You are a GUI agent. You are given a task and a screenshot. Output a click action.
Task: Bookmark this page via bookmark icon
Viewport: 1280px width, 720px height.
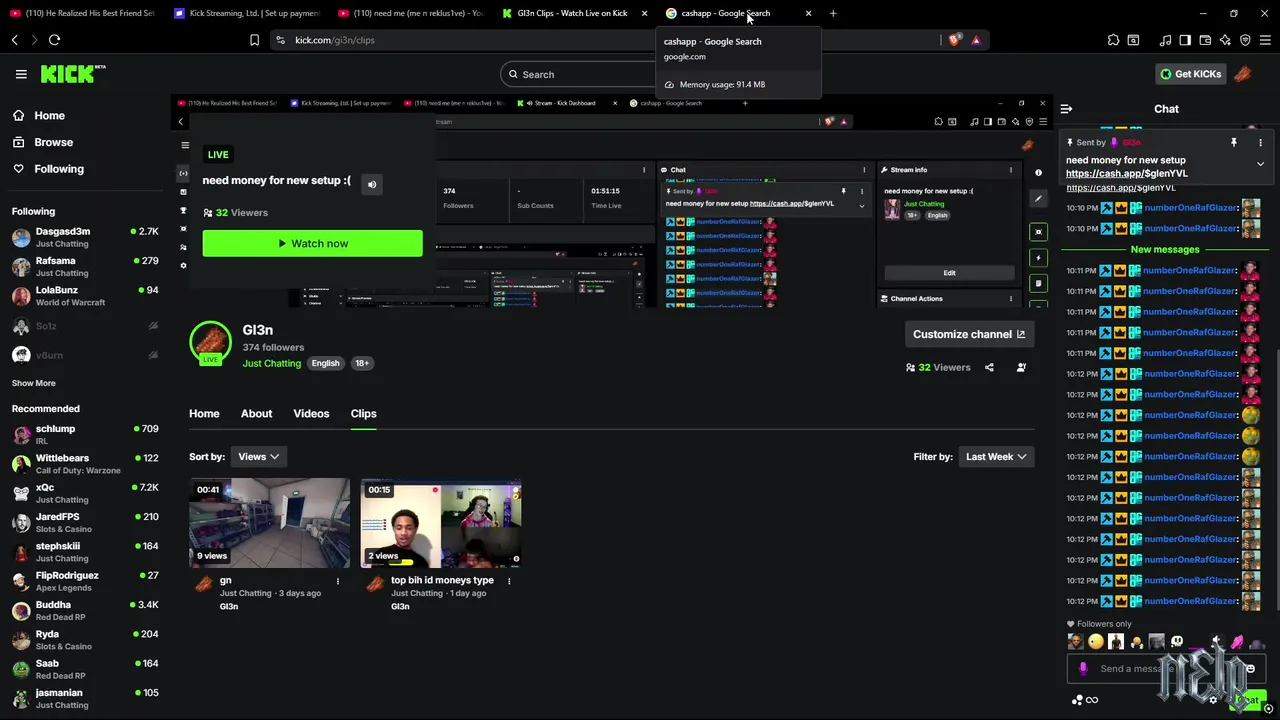[254, 40]
